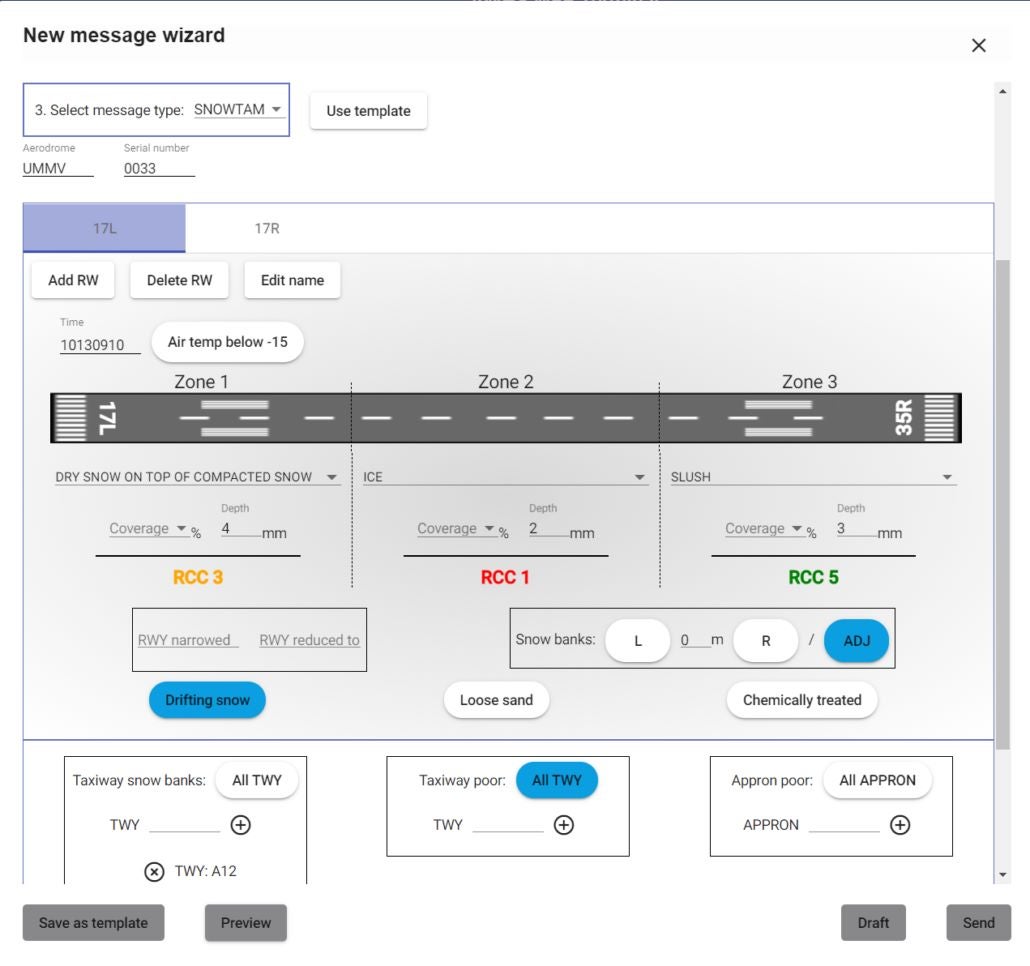Toggle the ADJ snow banks button

pyautogui.click(x=856, y=641)
